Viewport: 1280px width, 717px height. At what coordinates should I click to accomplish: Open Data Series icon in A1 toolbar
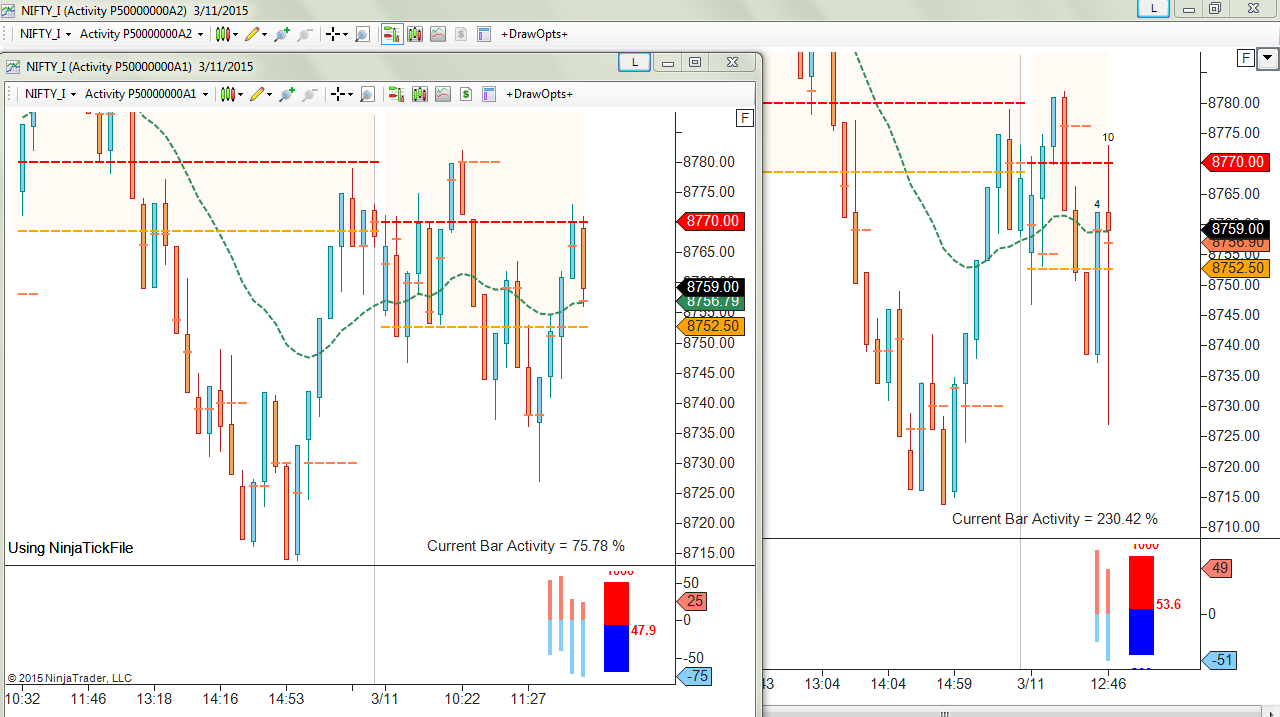coord(419,94)
